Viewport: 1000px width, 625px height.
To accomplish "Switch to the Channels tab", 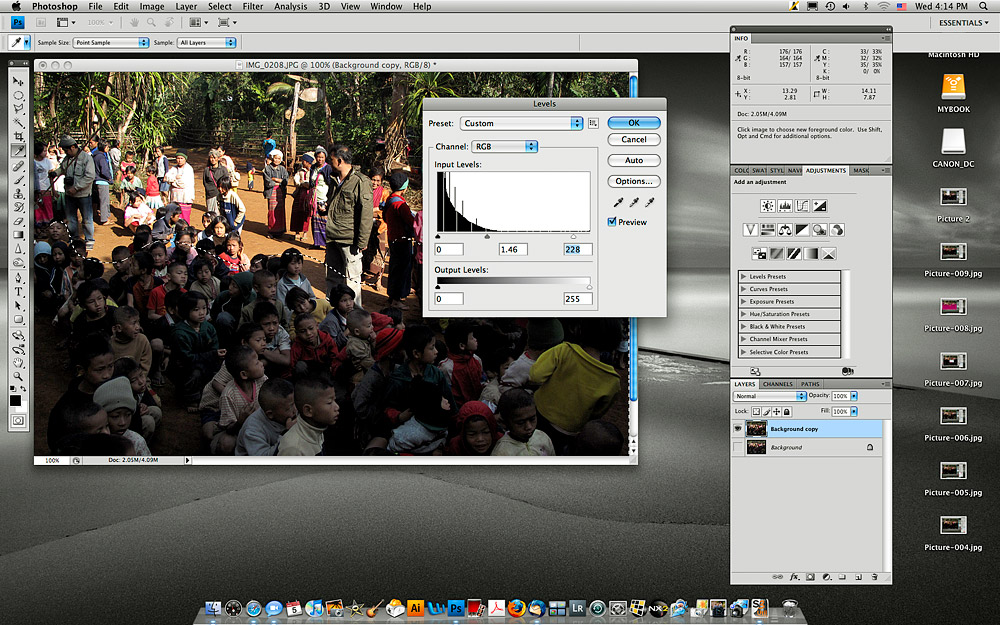I will tap(777, 384).
